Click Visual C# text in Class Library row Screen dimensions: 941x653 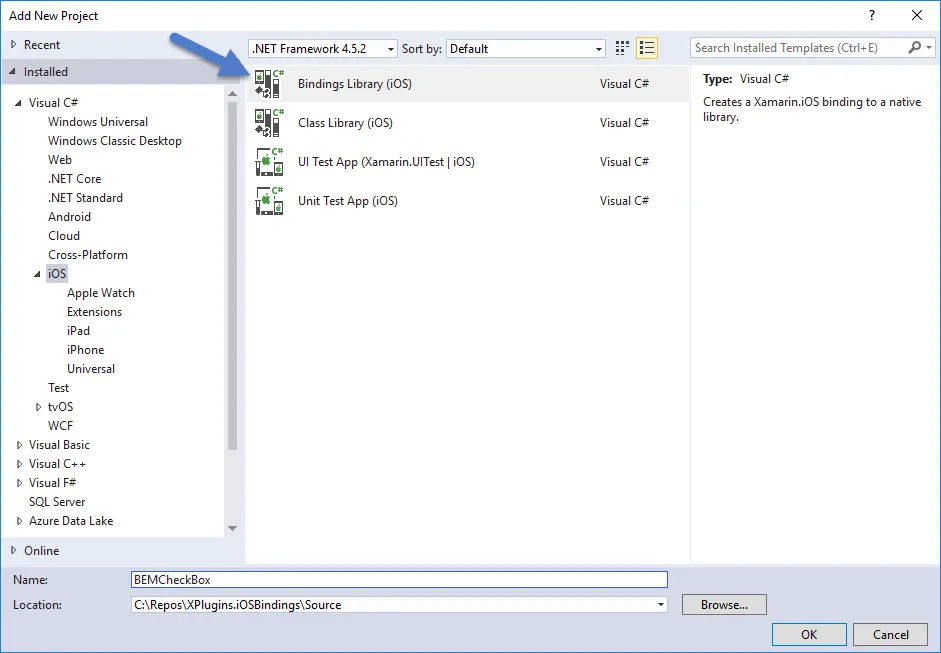coord(624,122)
